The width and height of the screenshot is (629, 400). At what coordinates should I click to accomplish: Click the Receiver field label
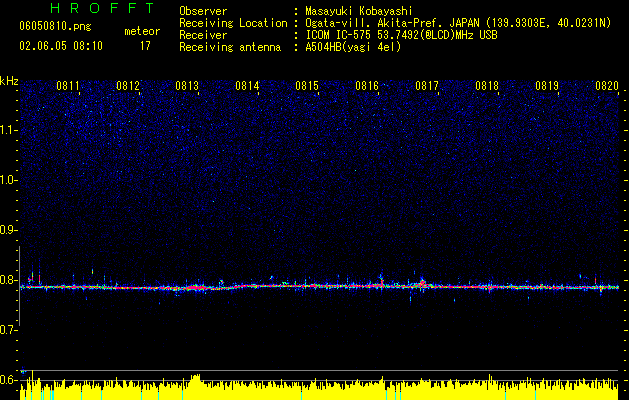[203, 35]
